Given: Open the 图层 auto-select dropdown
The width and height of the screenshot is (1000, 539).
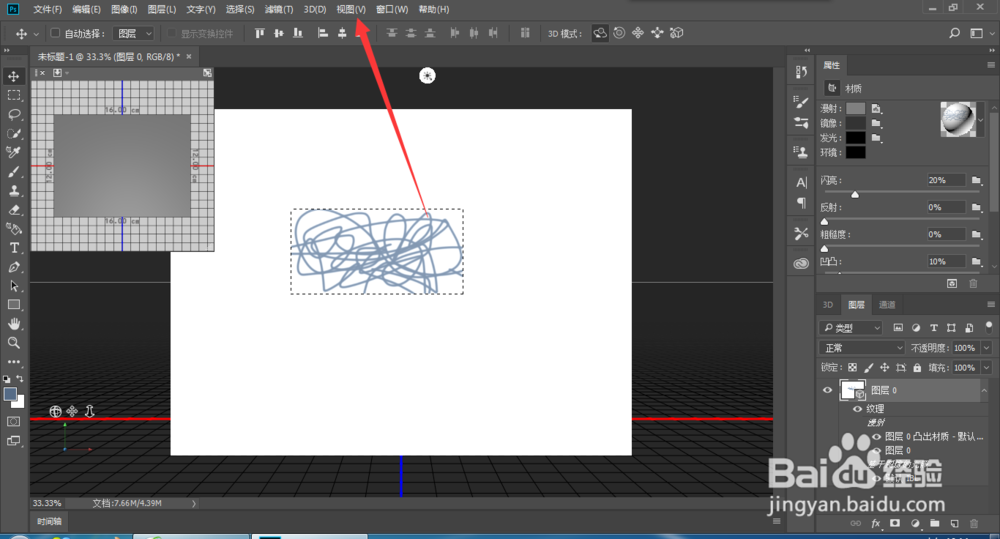Looking at the screenshot, I should coord(133,33).
